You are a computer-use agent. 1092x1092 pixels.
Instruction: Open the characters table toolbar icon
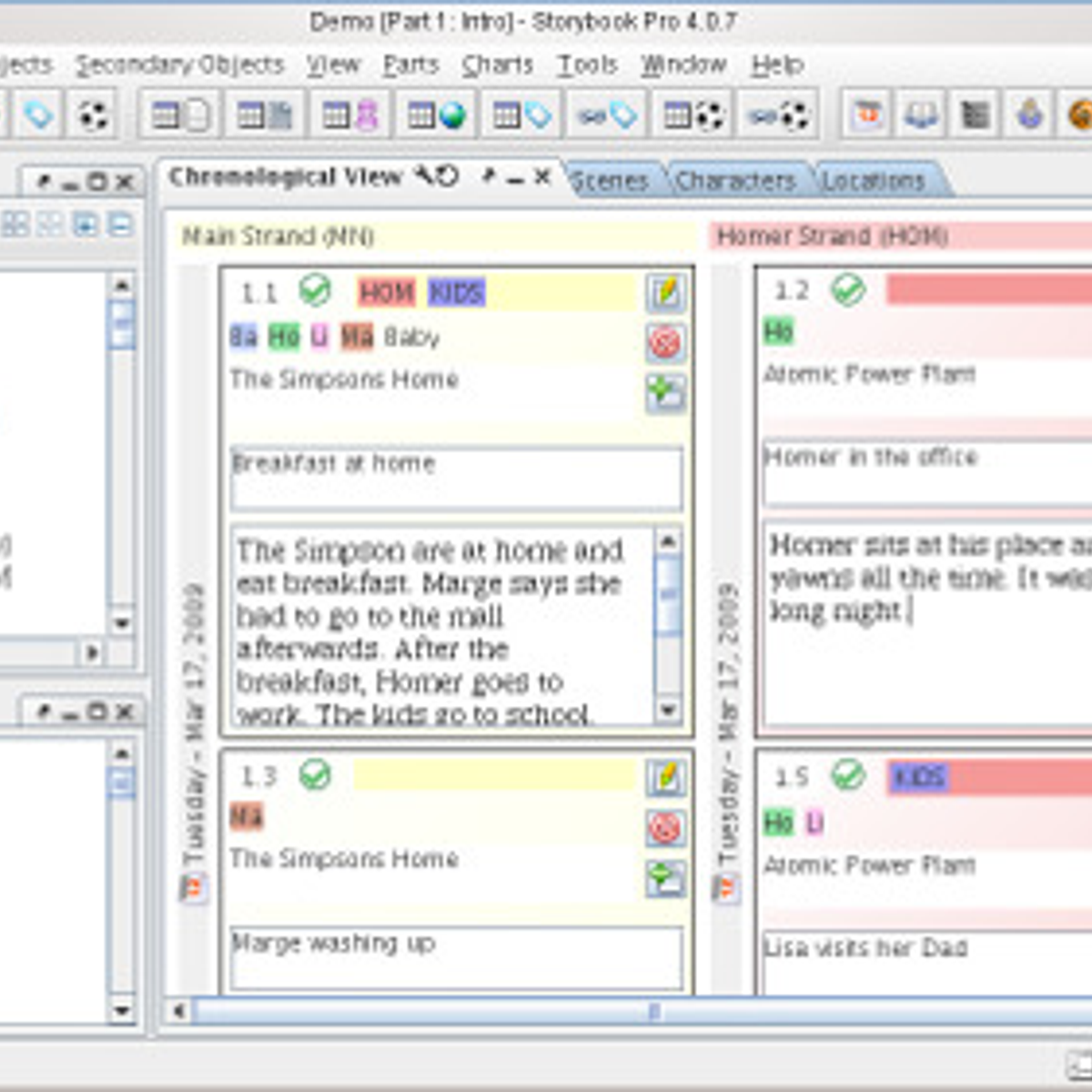click(x=350, y=116)
